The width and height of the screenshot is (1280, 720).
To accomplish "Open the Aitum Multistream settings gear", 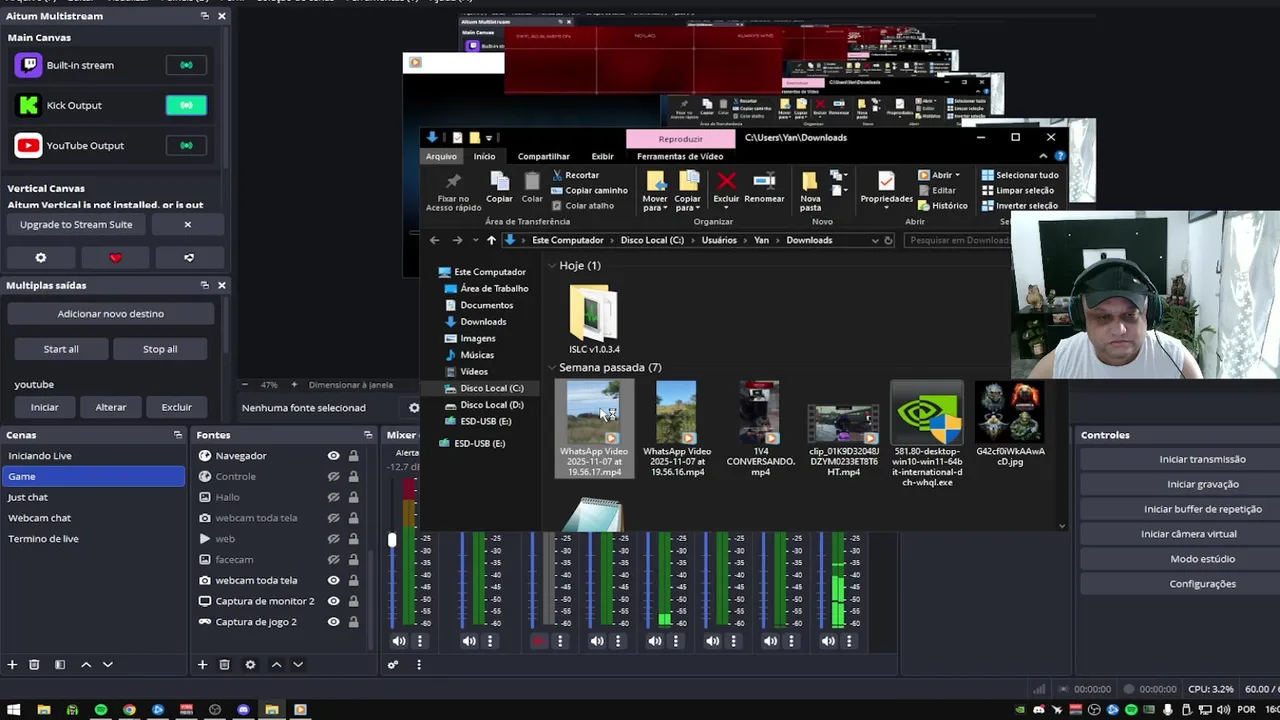I will click(41, 257).
